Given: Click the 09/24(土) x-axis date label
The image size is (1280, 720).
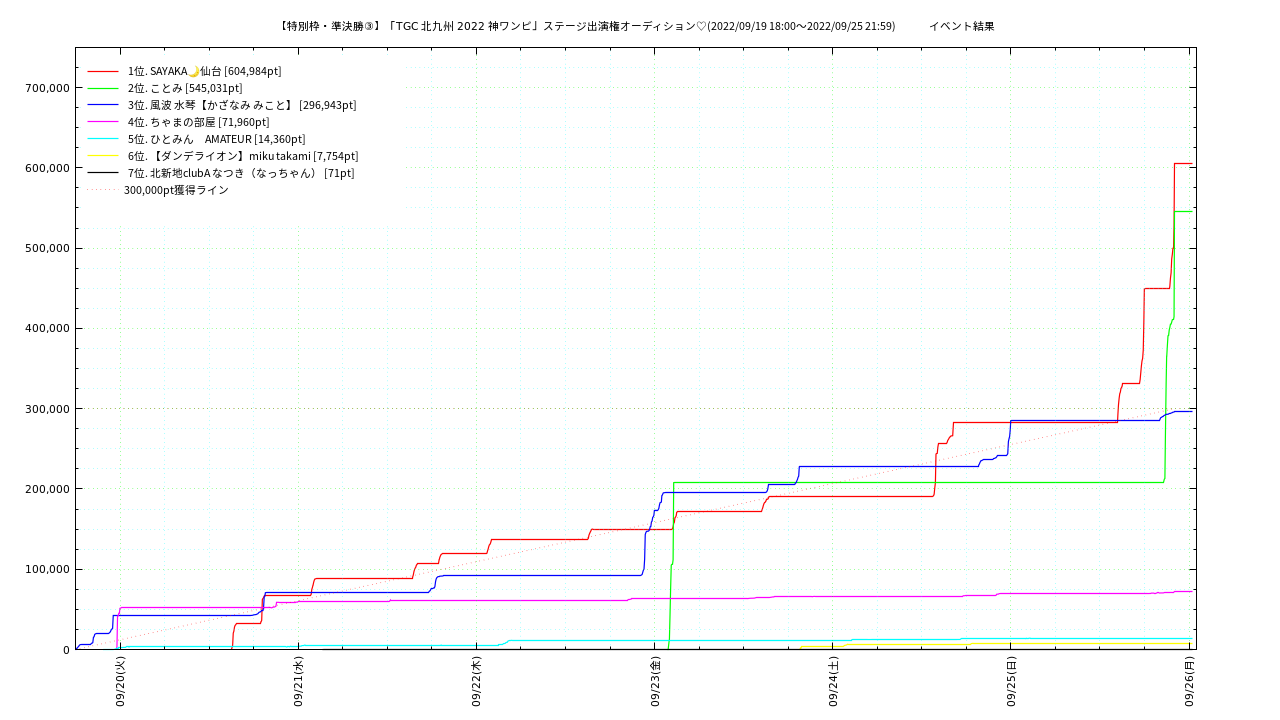Looking at the screenshot, I should pos(833,682).
